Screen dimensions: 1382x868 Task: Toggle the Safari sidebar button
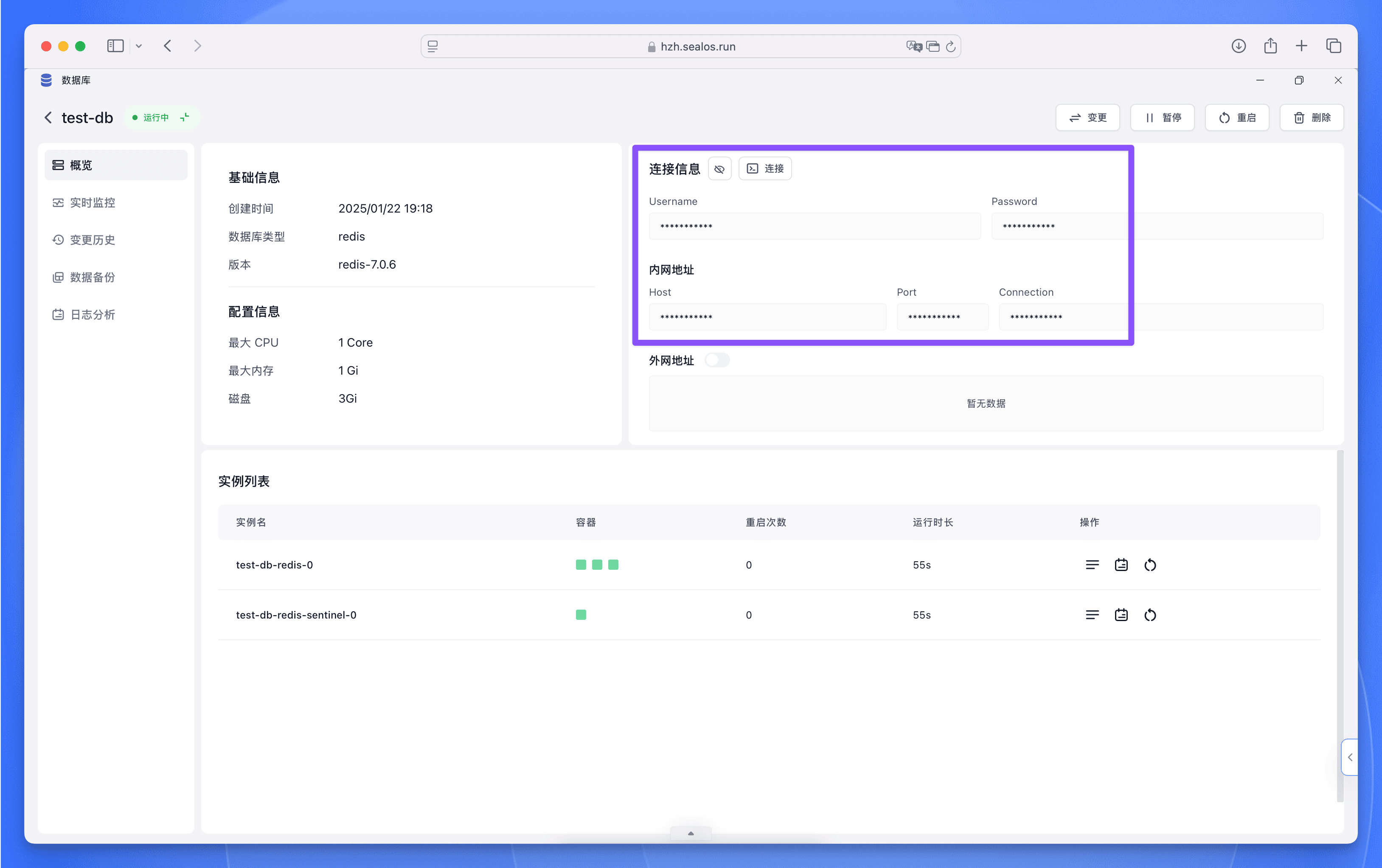tap(115, 46)
